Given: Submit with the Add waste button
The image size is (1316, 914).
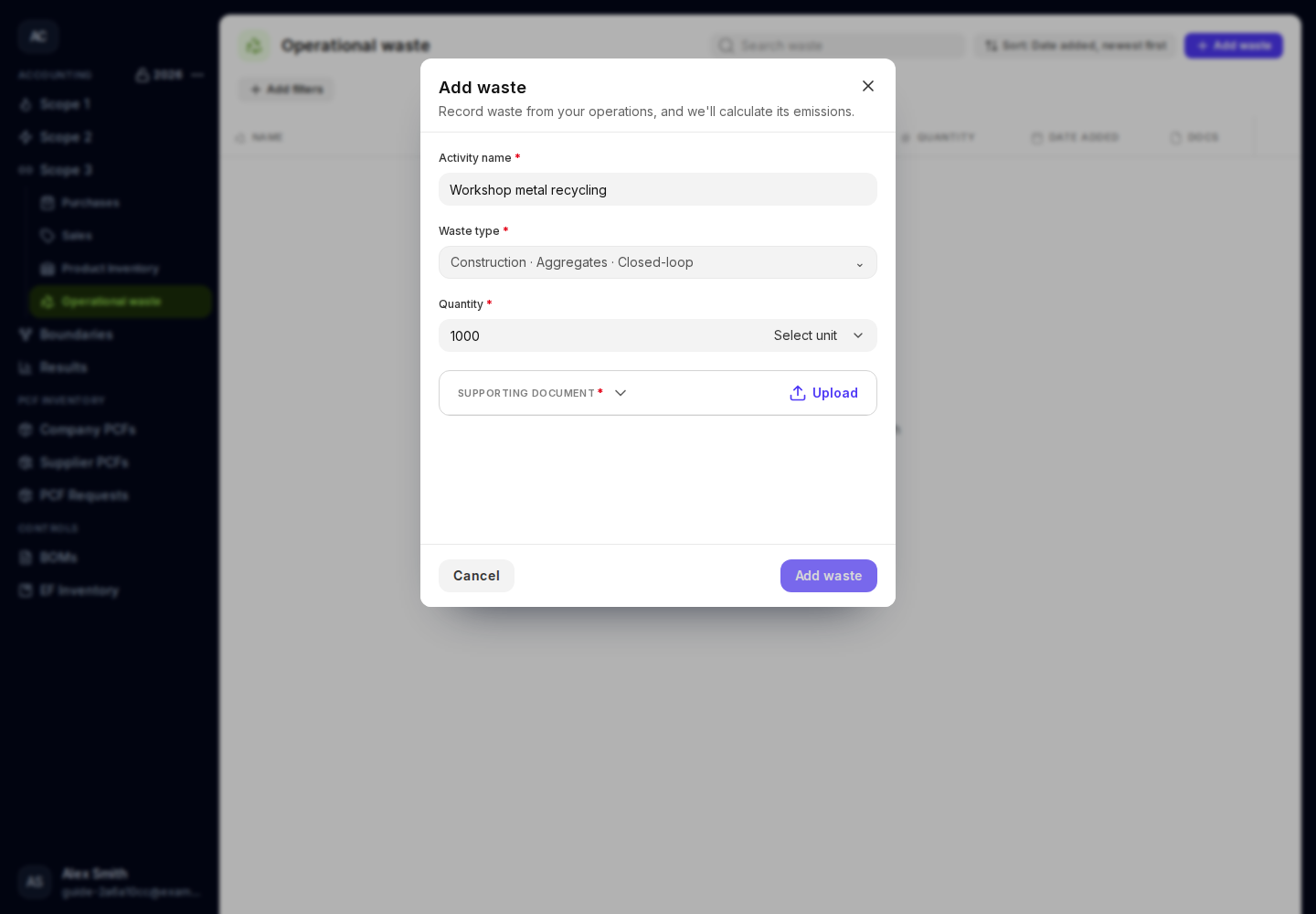Looking at the screenshot, I should pos(829,576).
